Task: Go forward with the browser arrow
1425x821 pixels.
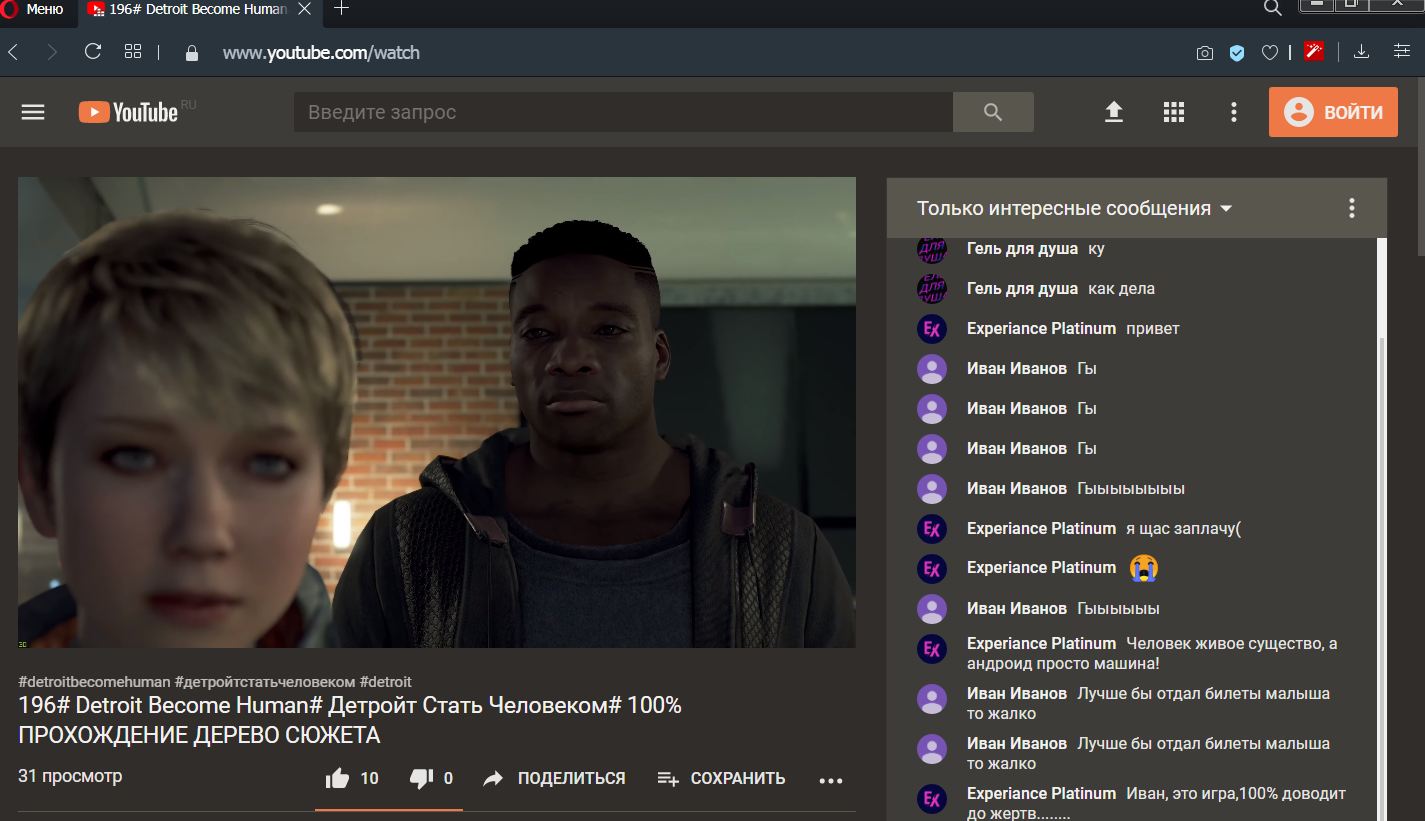Action: click(x=52, y=52)
